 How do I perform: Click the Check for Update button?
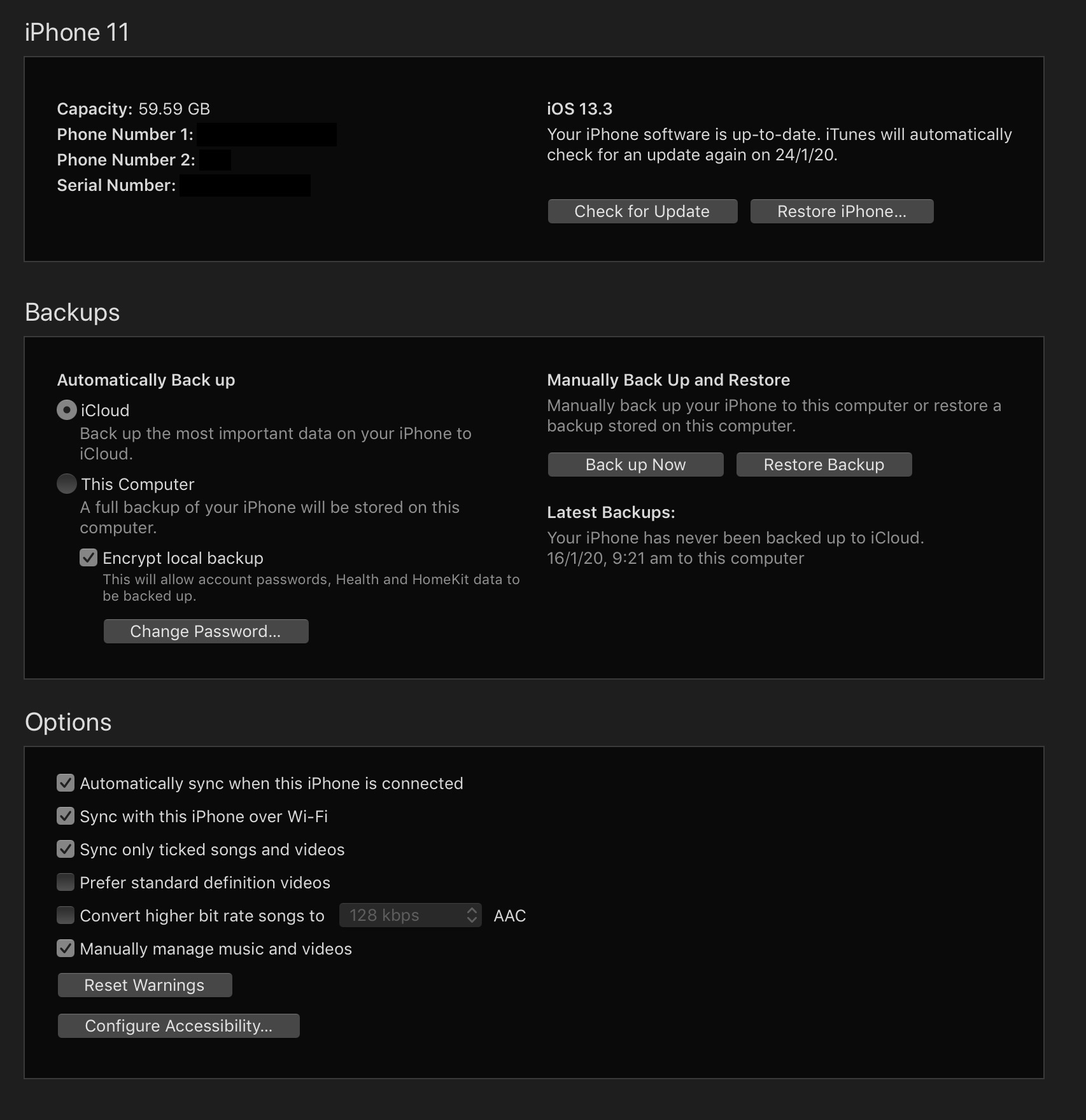pyautogui.click(x=642, y=211)
